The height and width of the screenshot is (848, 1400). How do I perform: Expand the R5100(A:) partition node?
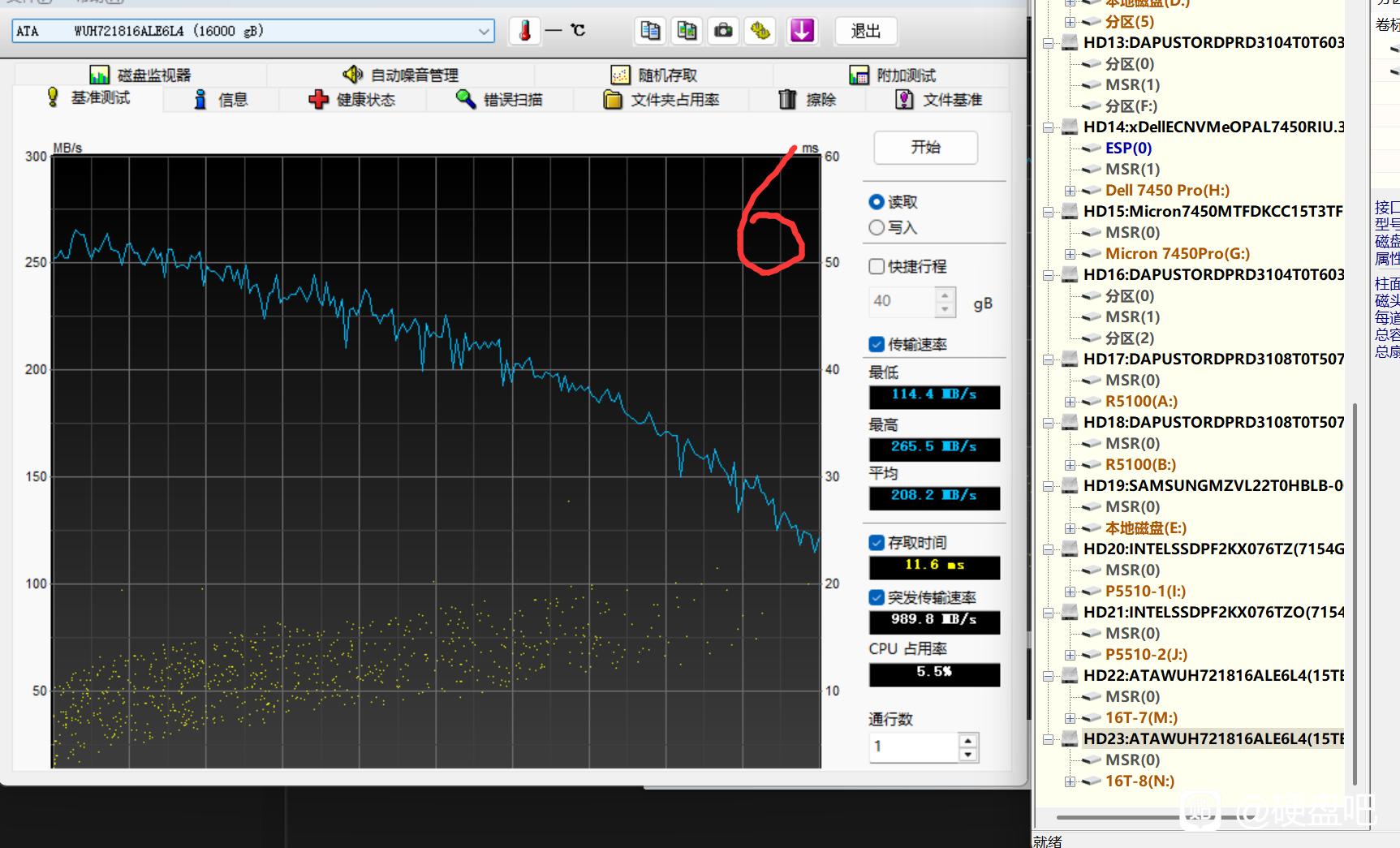1070,402
